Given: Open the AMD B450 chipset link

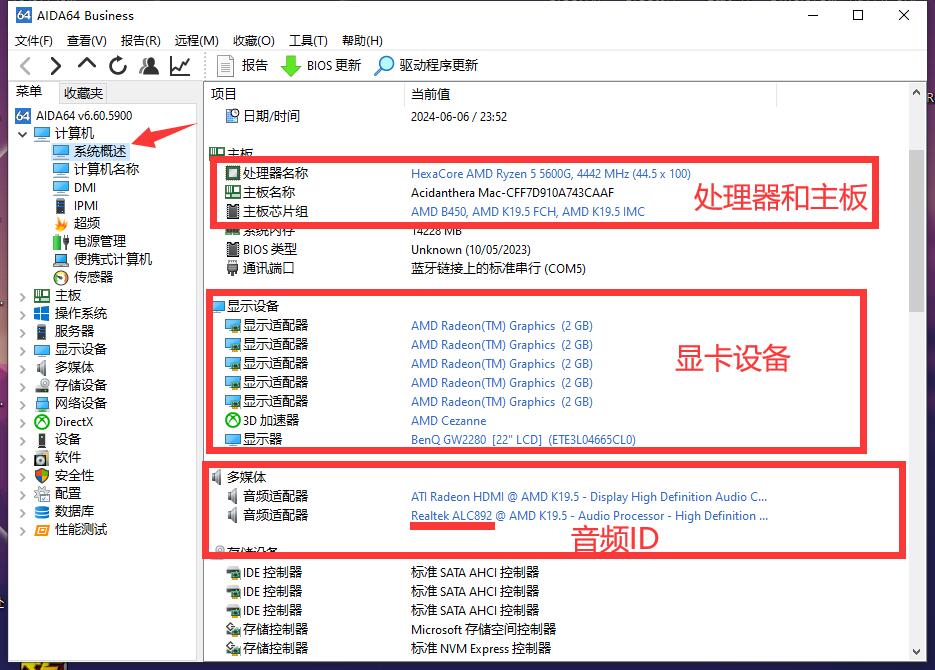Looking at the screenshot, I should [528, 212].
